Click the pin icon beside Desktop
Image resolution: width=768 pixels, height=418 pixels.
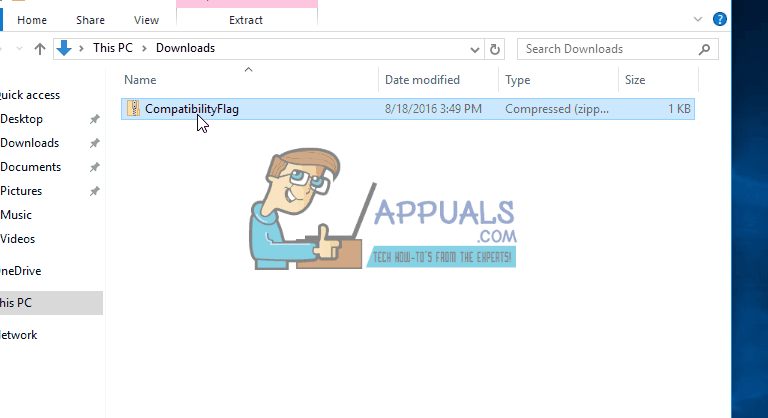(95, 119)
